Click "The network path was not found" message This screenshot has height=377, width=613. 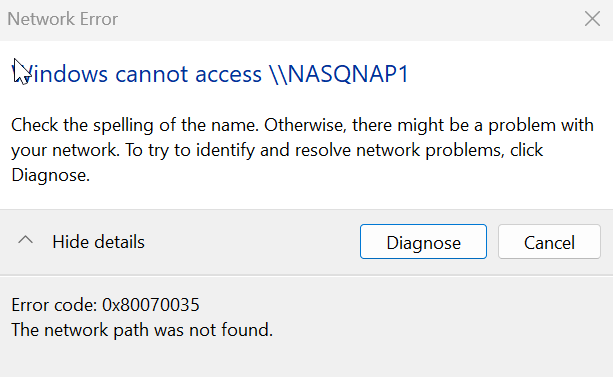142,330
